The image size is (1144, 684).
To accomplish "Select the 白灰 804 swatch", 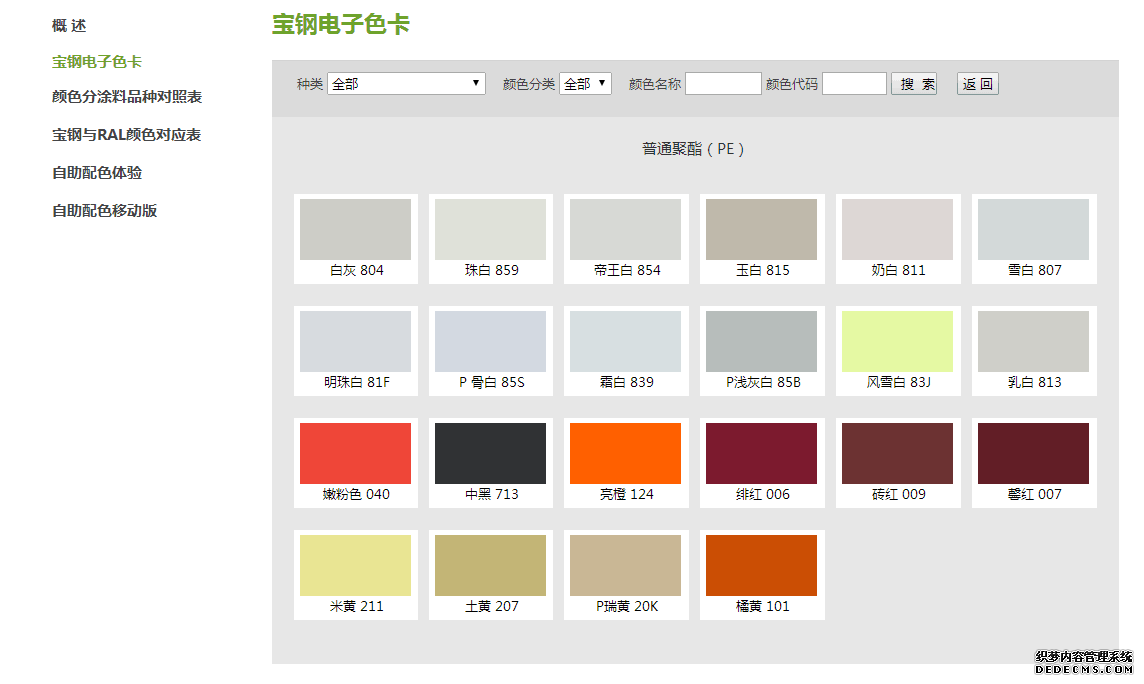I will coord(355,230).
